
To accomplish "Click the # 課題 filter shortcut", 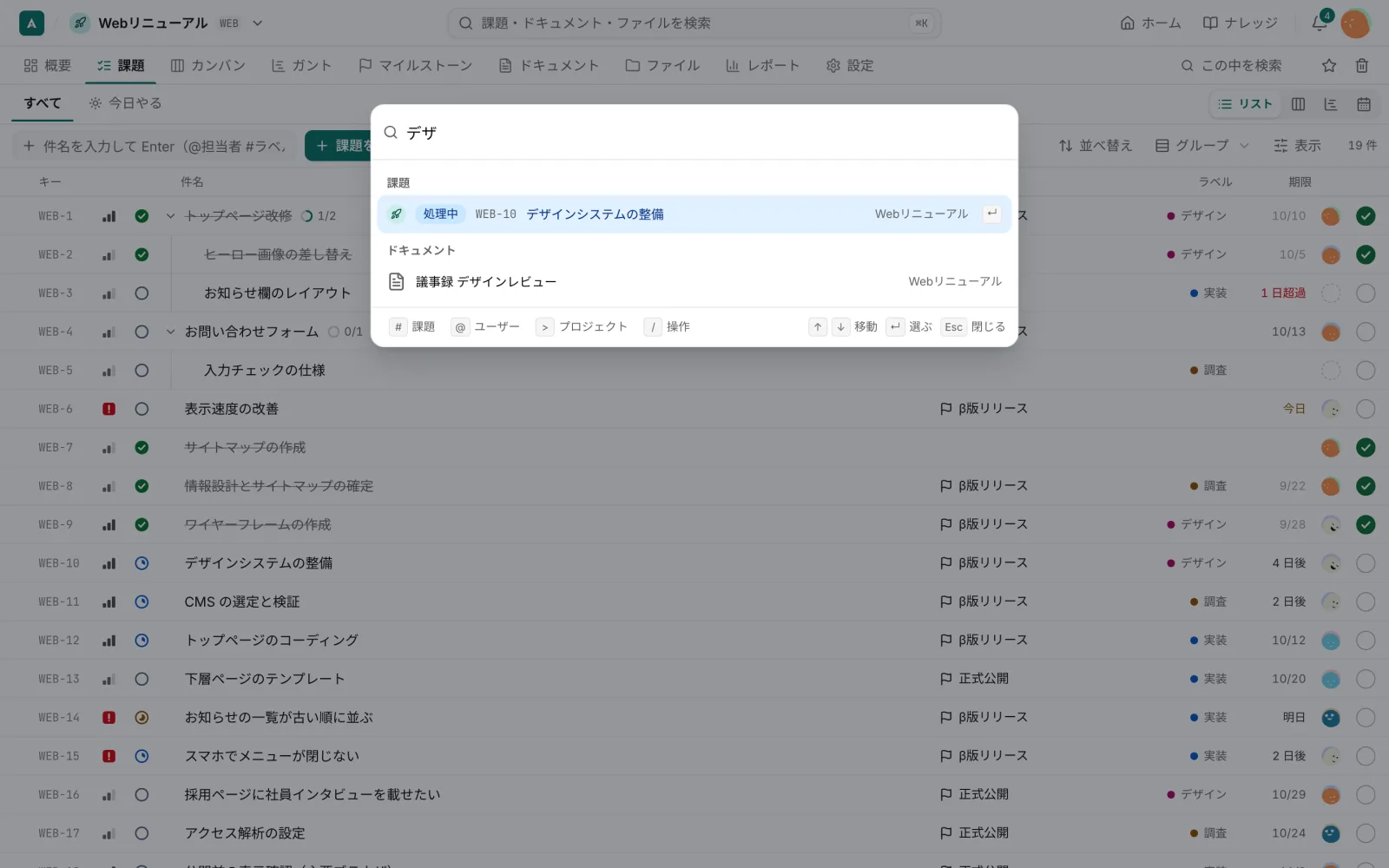I will point(412,326).
